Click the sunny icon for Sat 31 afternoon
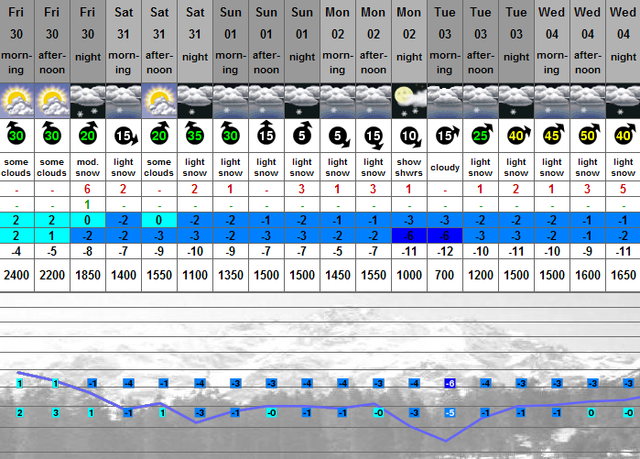The width and height of the screenshot is (640, 459). (160, 101)
